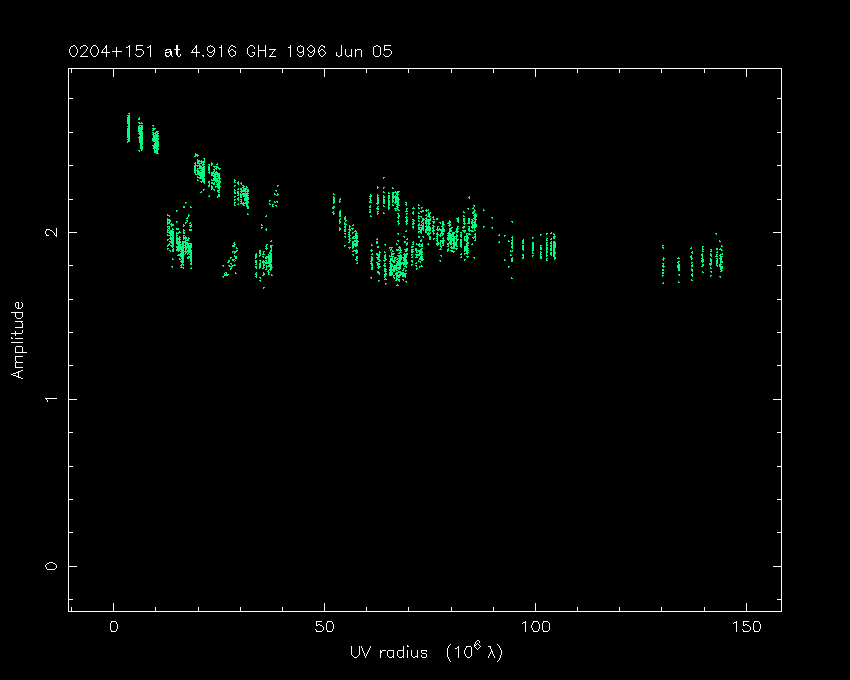
Task: Click the y-axis tick label '0'
Action: tap(51, 566)
